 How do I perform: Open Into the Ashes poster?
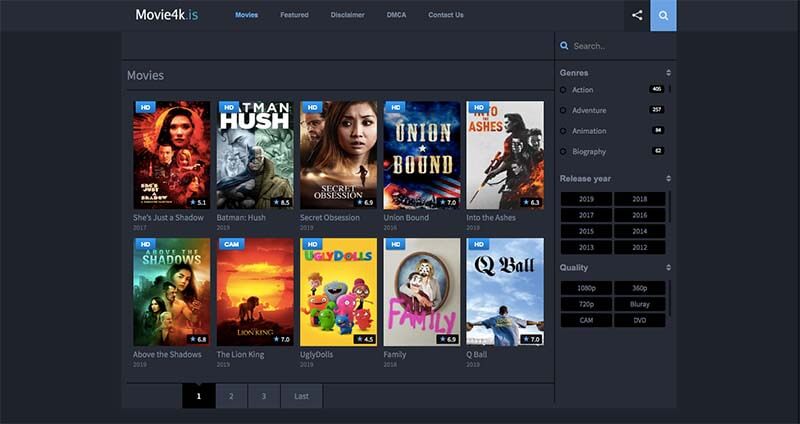505,155
